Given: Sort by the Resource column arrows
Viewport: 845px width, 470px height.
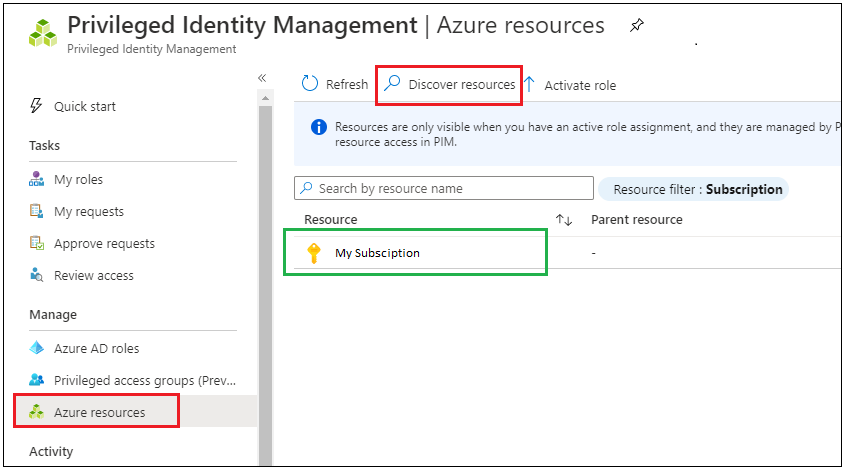Looking at the screenshot, I should click(x=564, y=219).
